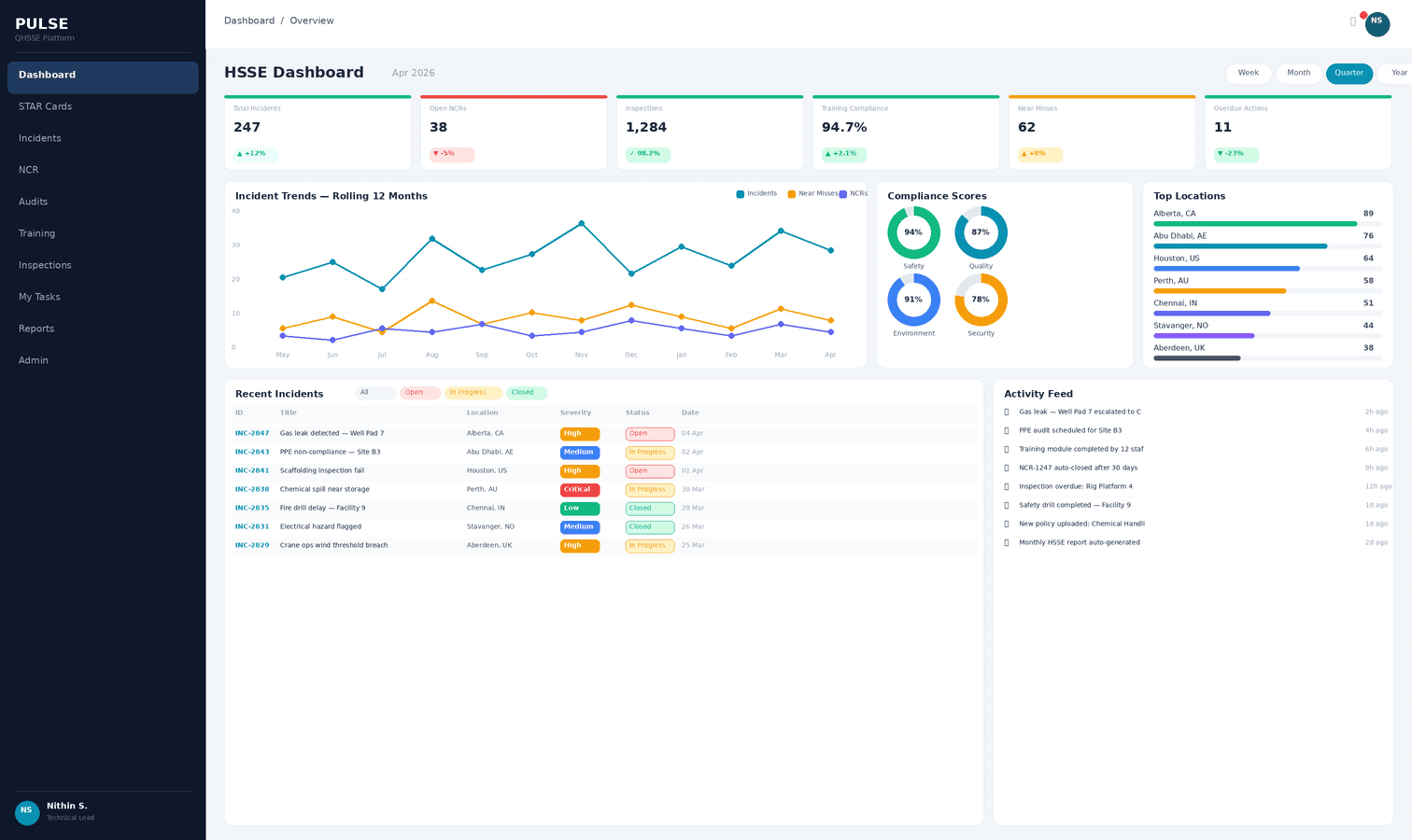Click the NS avatar in top header
The image size is (1412, 840).
1377,24
